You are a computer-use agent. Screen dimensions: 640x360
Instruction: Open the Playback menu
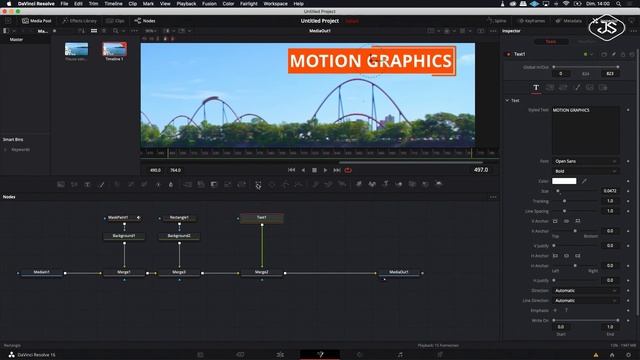[186, 4]
